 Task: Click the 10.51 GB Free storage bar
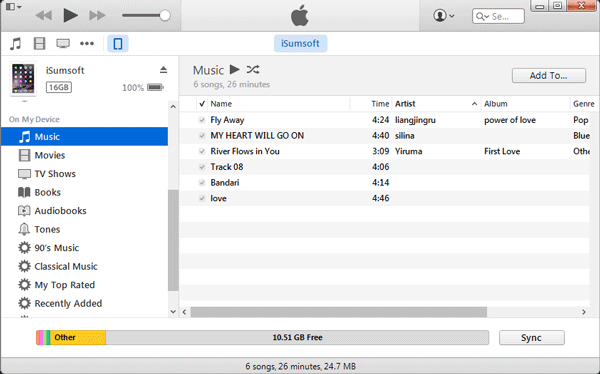(x=297, y=338)
